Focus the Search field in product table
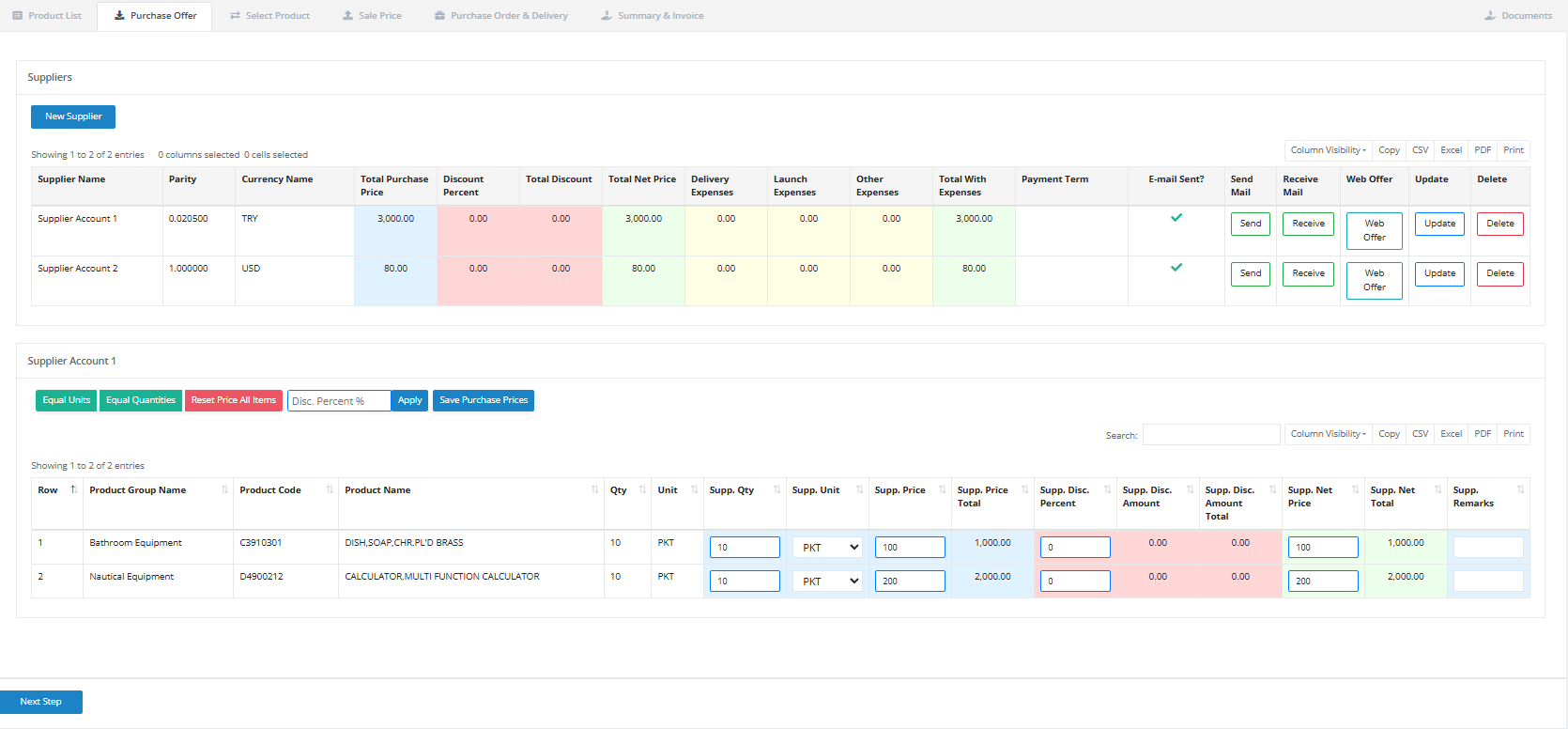Viewport: 1568px width, 729px height. (x=1211, y=434)
